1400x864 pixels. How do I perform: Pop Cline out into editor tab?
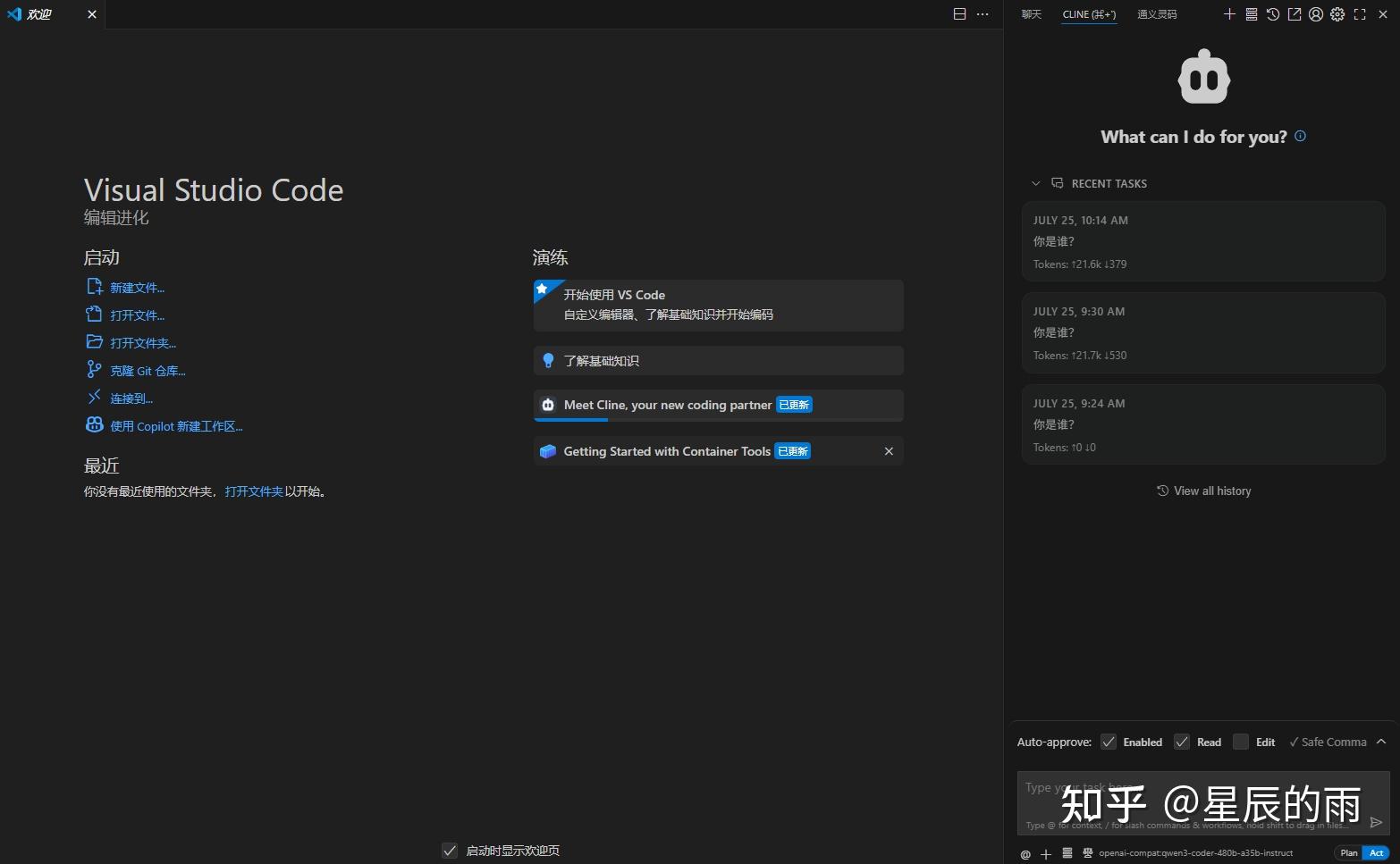click(x=1295, y=14)
